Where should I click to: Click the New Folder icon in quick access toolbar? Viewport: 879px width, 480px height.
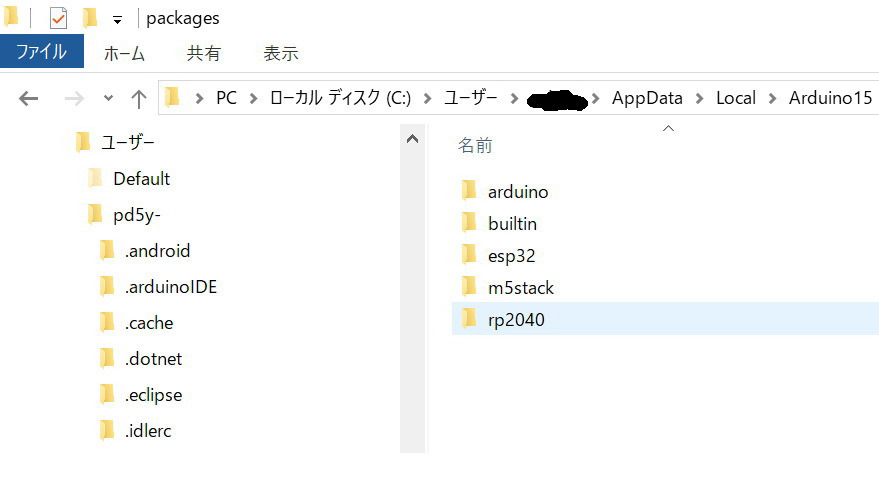[x=89, y=18]
